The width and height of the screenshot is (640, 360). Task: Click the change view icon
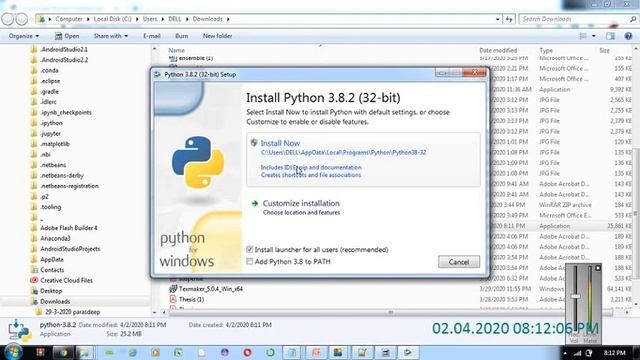(x=583, y=36)
